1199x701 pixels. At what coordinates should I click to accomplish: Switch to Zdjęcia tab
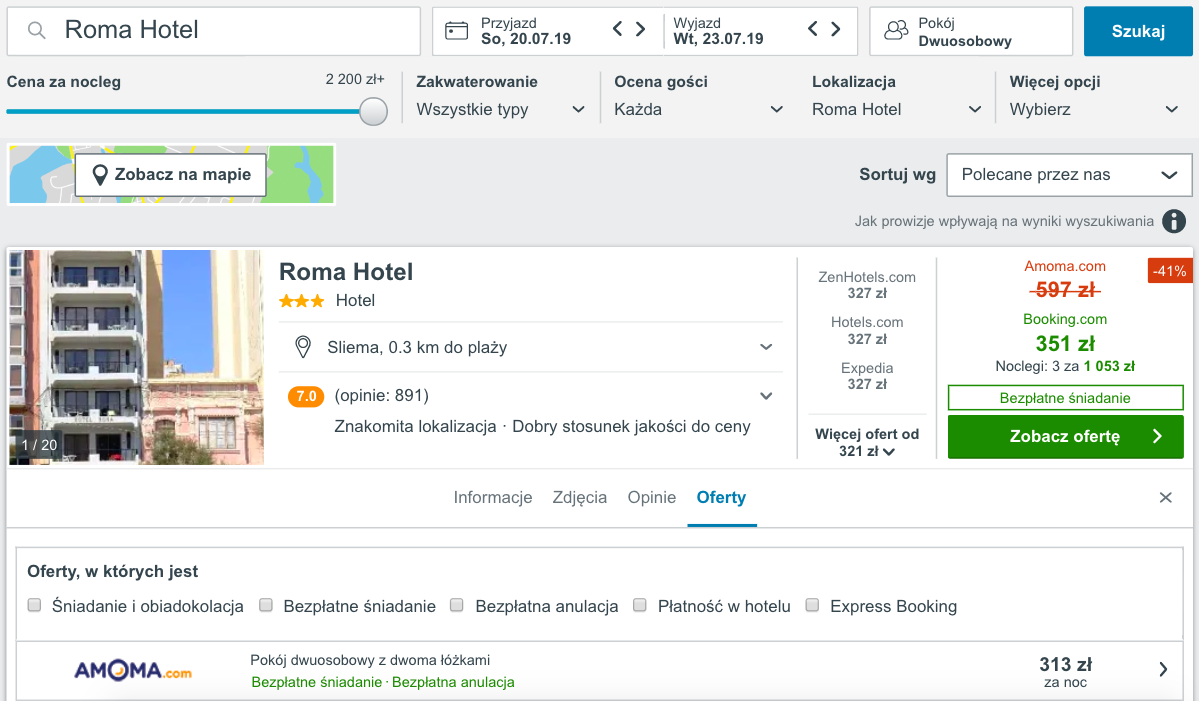click(x=580, y=498)
